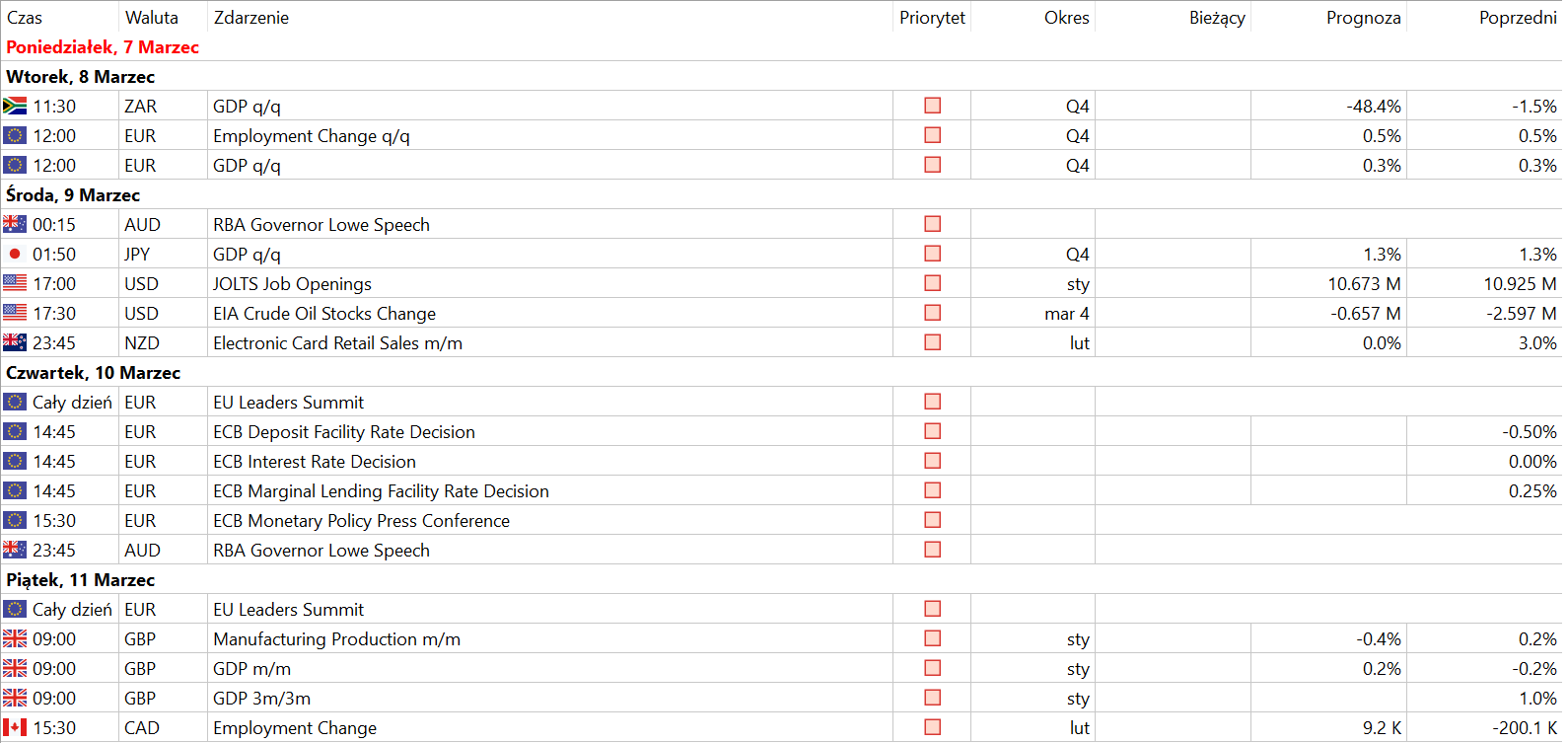Click EU flag on ECB Interest Rate Decision
The width and height of the screenshot is (1568, 743).
click(15, 461)
